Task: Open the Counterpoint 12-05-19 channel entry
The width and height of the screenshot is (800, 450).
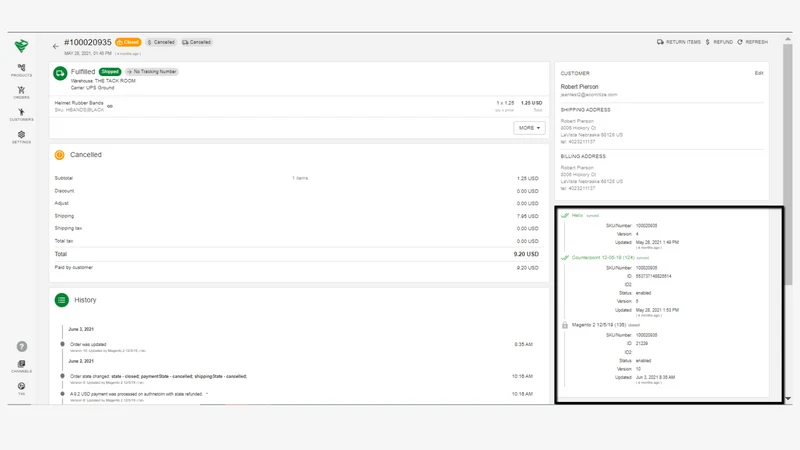Action: click(x=603, y=258)
